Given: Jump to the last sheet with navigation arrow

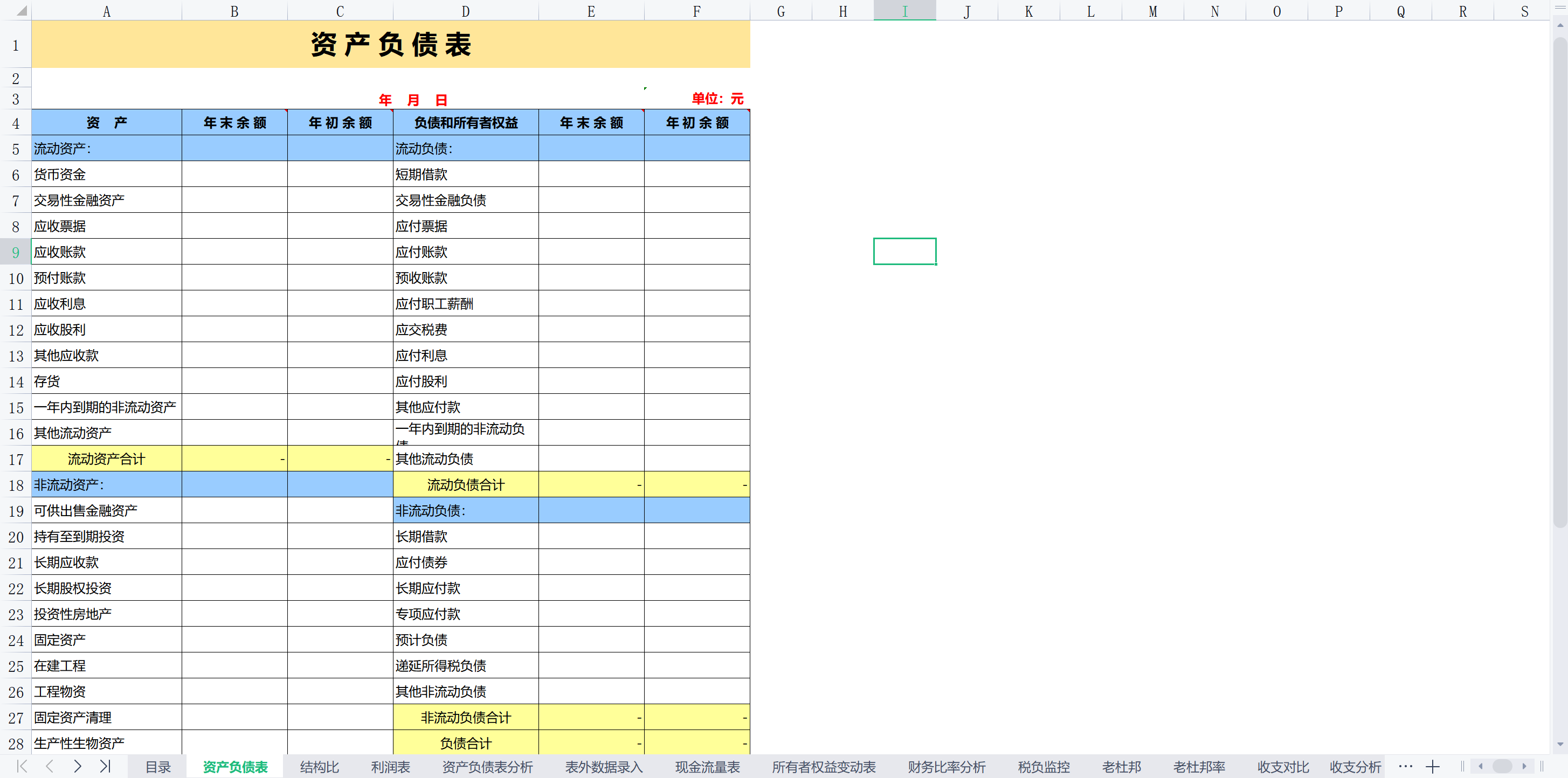Looking at the screenshot, I should pyautogui.click(x=105, y=767).
